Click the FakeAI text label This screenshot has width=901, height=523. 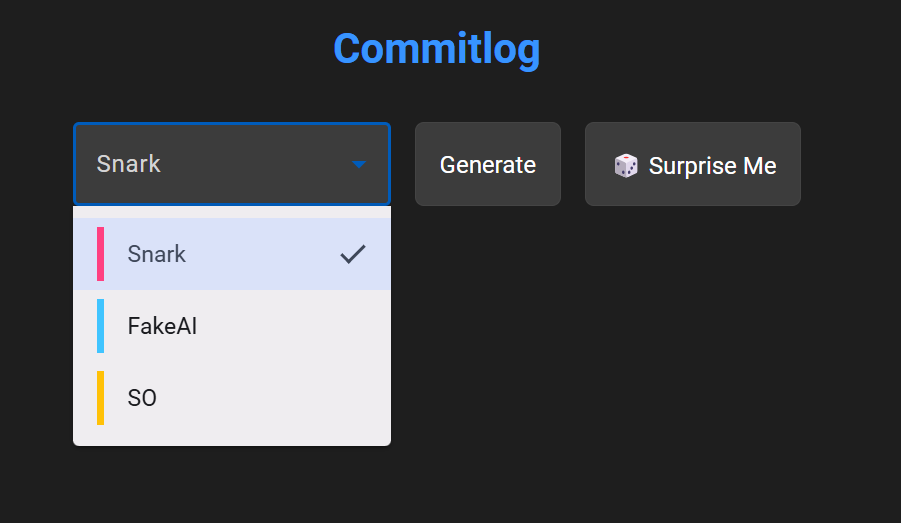click(x=162, y=326)
